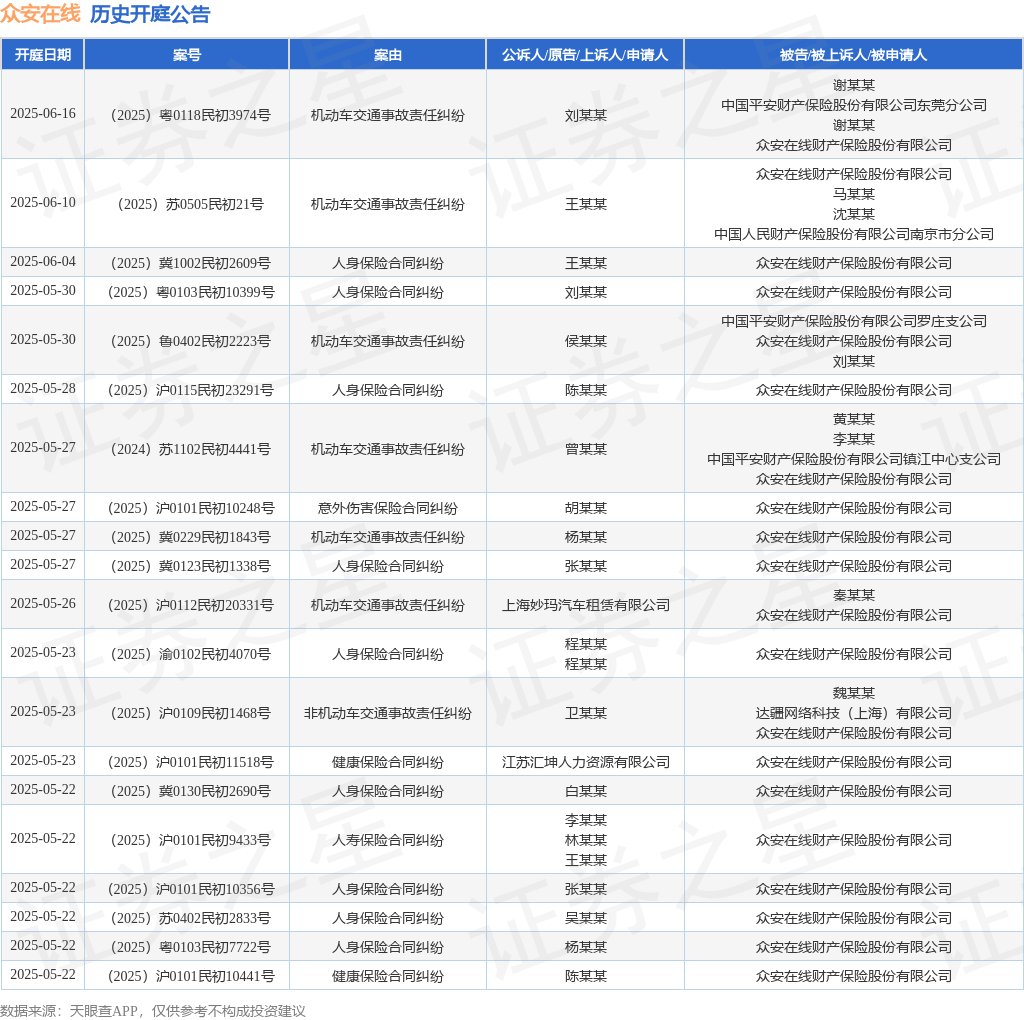Click the date 2025-06-04
1024x1020 pixels.
pyautogui.click(x=43, y=261)
